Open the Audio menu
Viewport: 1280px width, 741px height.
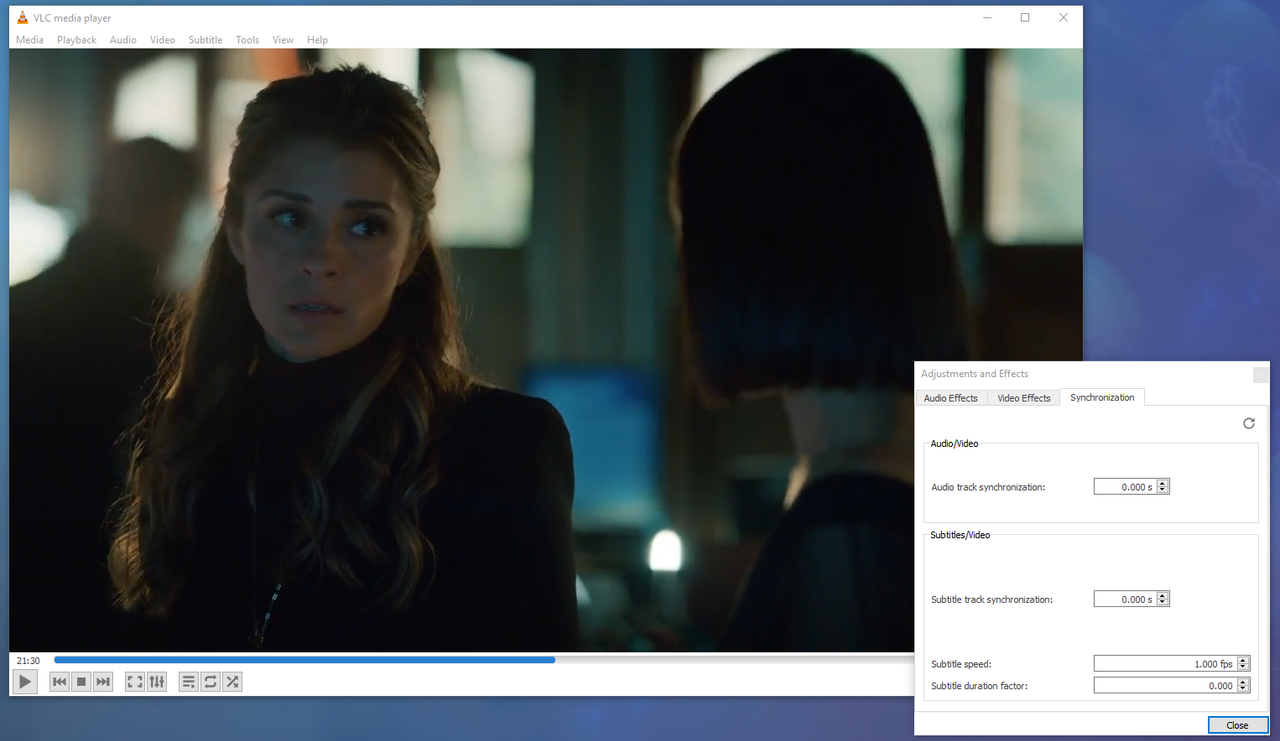tap(123, 40)
